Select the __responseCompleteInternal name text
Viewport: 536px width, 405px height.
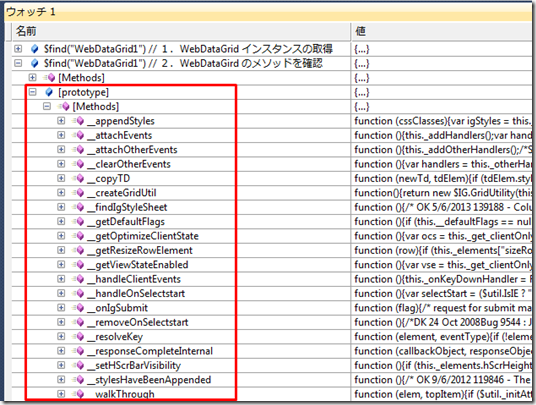click(150, 351)
